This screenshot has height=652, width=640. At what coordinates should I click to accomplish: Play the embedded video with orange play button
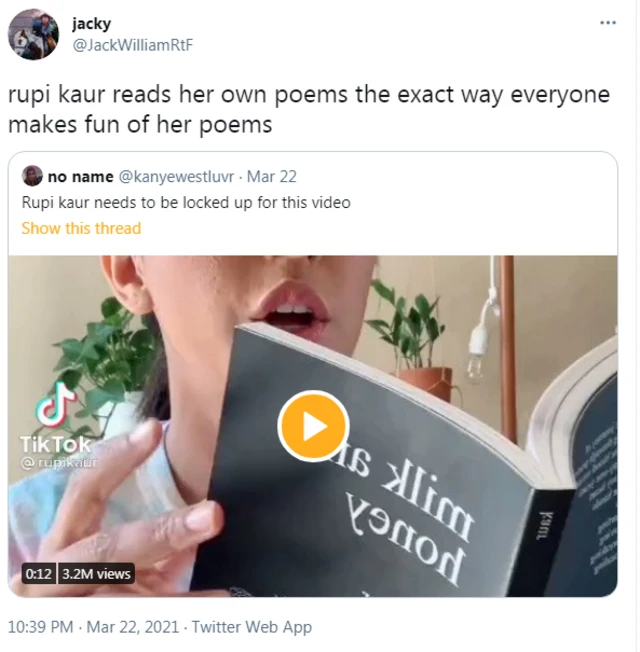click(313, 426)
